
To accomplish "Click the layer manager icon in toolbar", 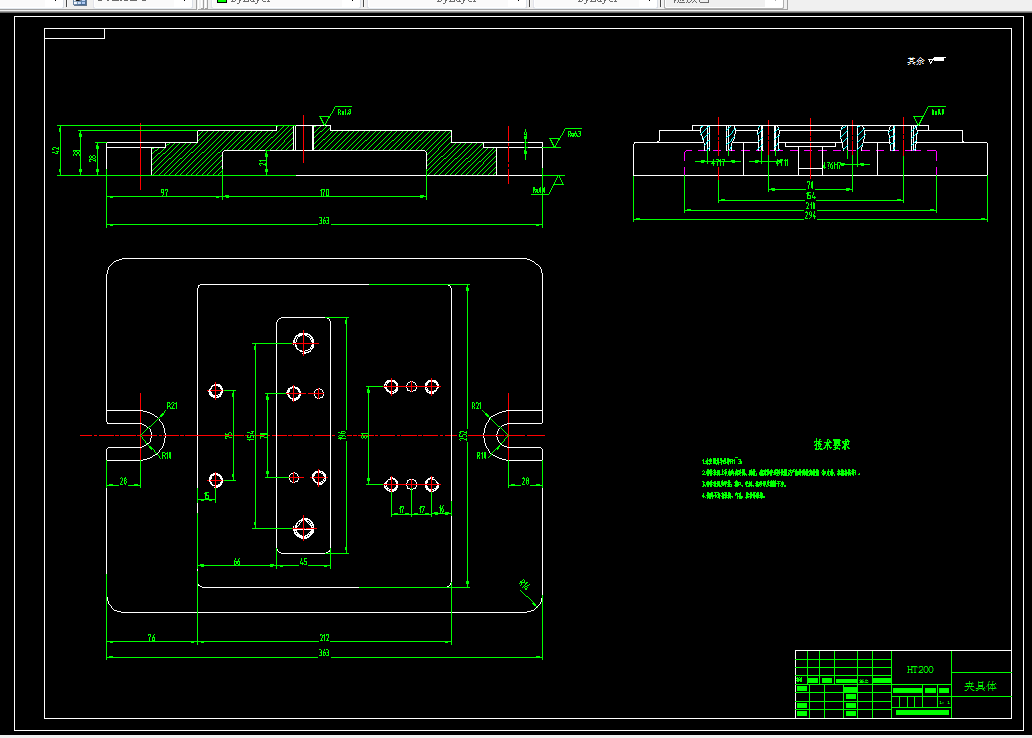I will [x=79, y=2].
